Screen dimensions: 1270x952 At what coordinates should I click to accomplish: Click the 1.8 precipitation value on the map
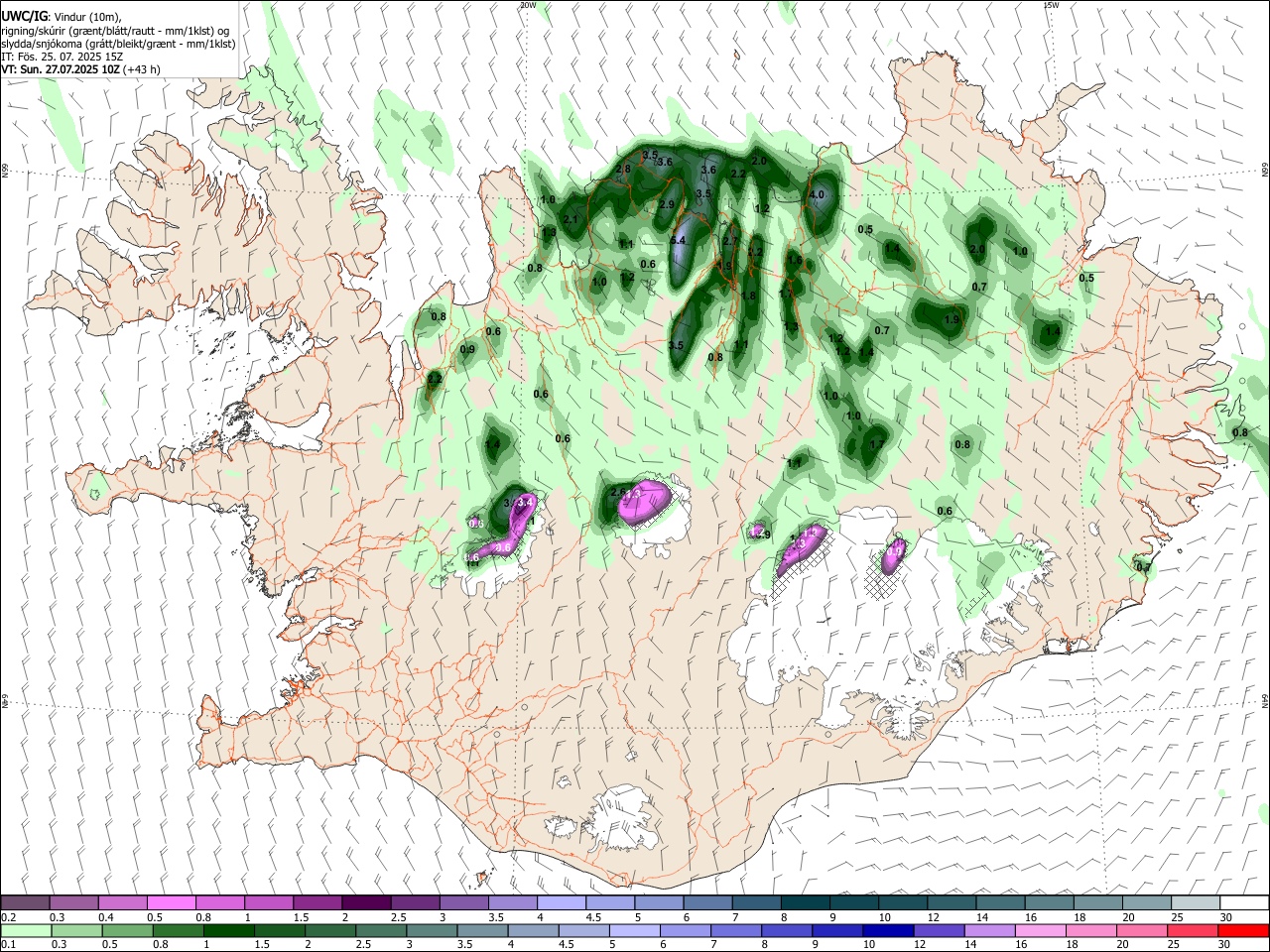click(749, 296)
